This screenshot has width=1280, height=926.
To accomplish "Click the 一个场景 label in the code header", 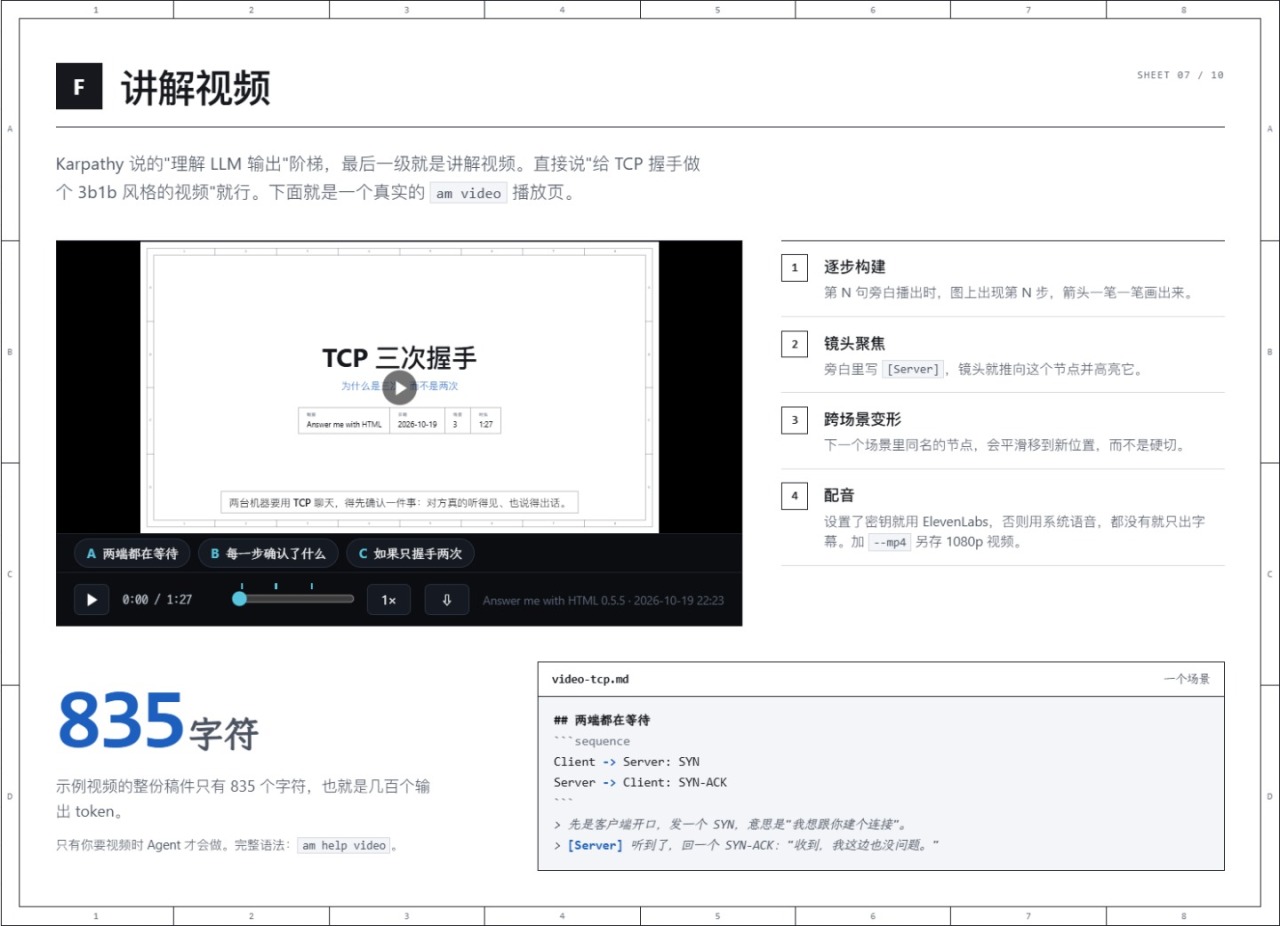I will [1186, 679].
